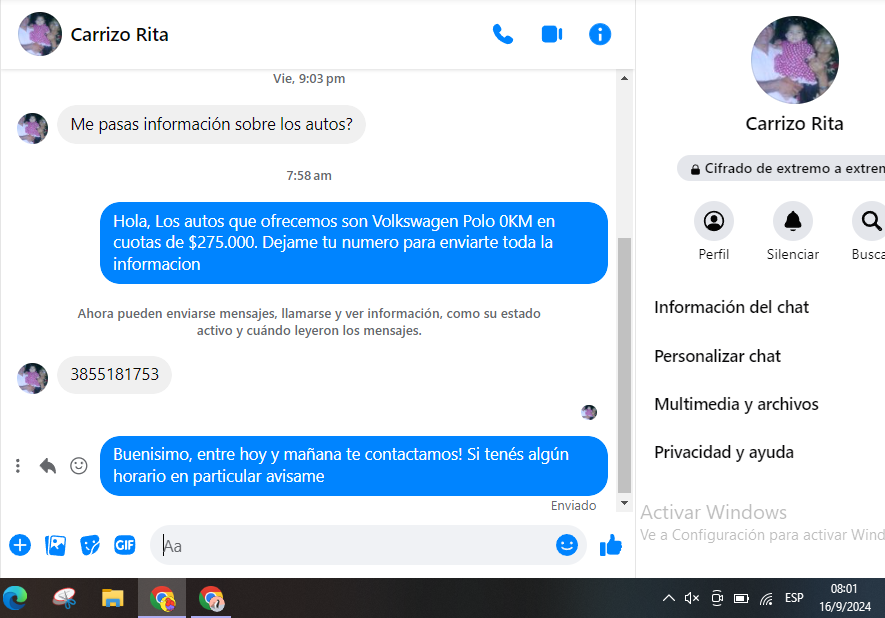
Task: Open more actions plus icon
Action: coord(20,545)
